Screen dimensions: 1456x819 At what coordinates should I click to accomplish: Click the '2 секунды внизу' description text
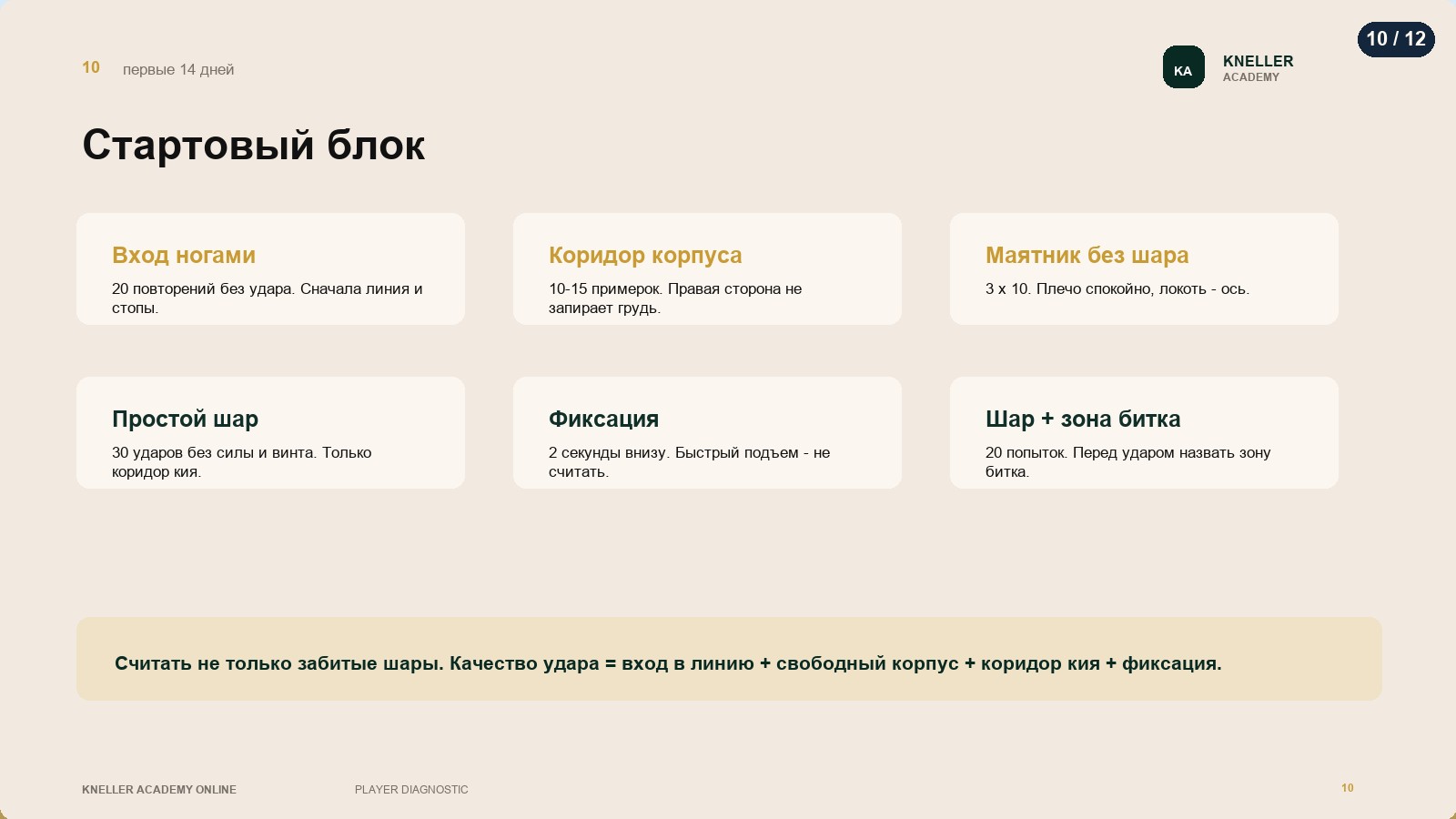point(689,462)
